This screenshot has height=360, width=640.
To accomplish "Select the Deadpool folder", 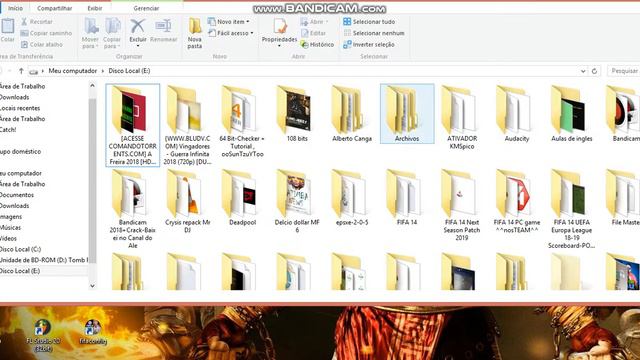I will click(242, 197).
